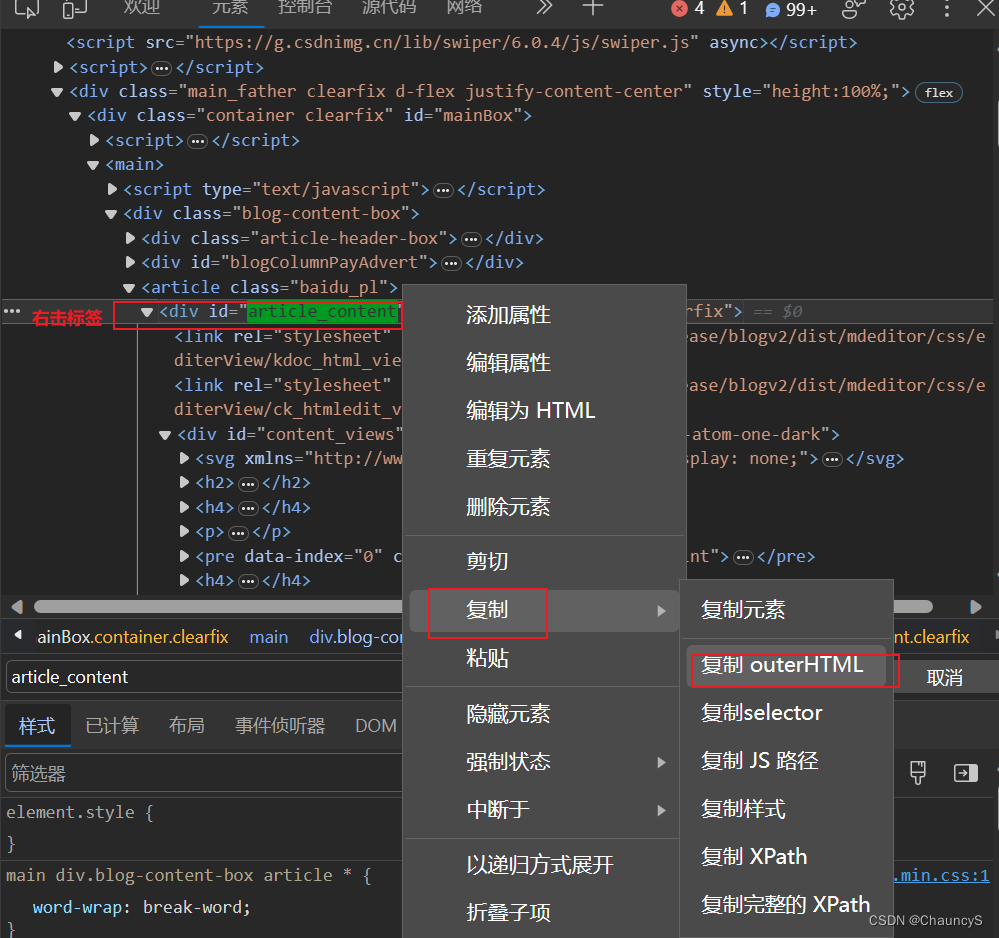
Task: Collapse the mainBox container div
Action: [75, 117]
